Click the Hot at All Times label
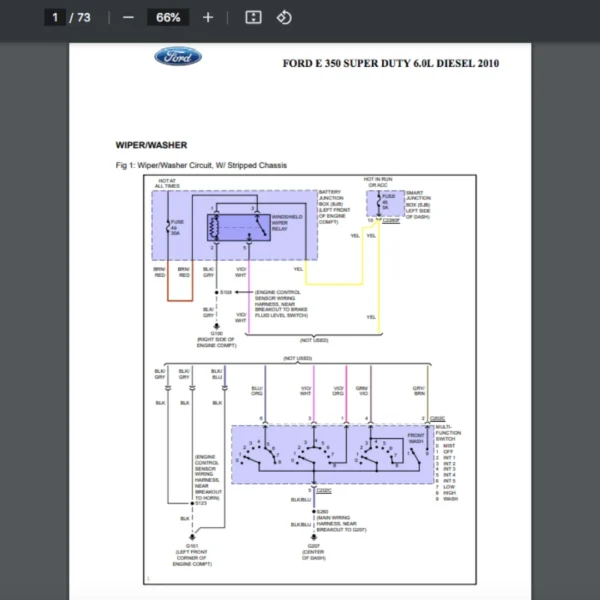This screenshot has width=600, height=600. pyautogui.click(x=168, y=183)
